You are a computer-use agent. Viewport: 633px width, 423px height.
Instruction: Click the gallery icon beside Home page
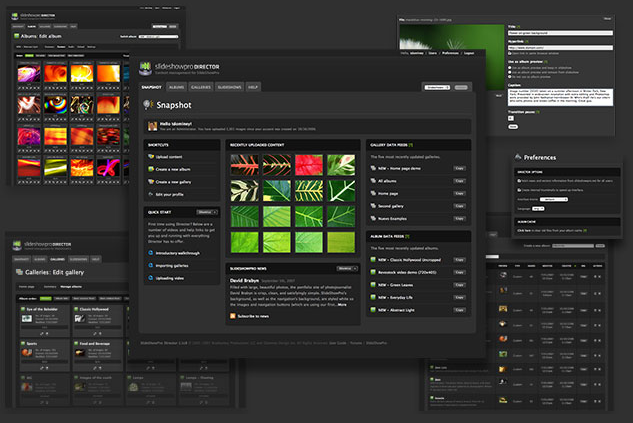(x=373, y=193)
